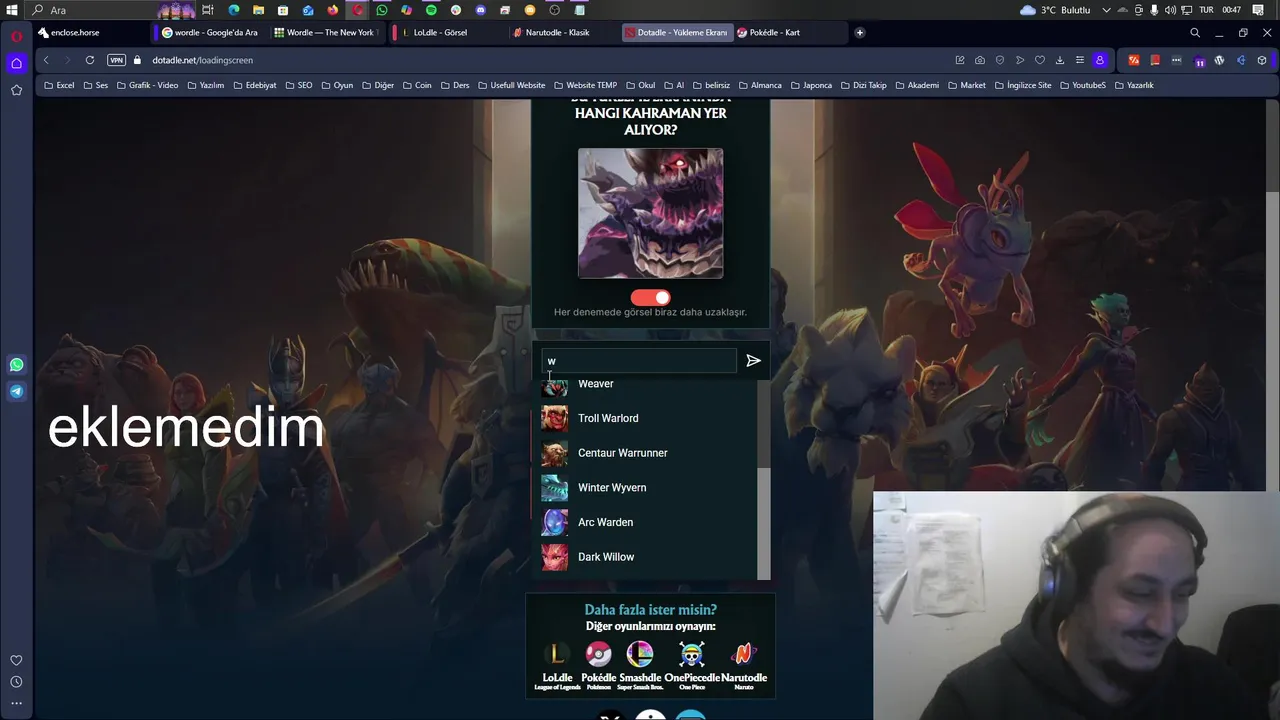
Task: Open the weather widget showing 3°C Bulutlu
Action: (x=1055, y=10)
